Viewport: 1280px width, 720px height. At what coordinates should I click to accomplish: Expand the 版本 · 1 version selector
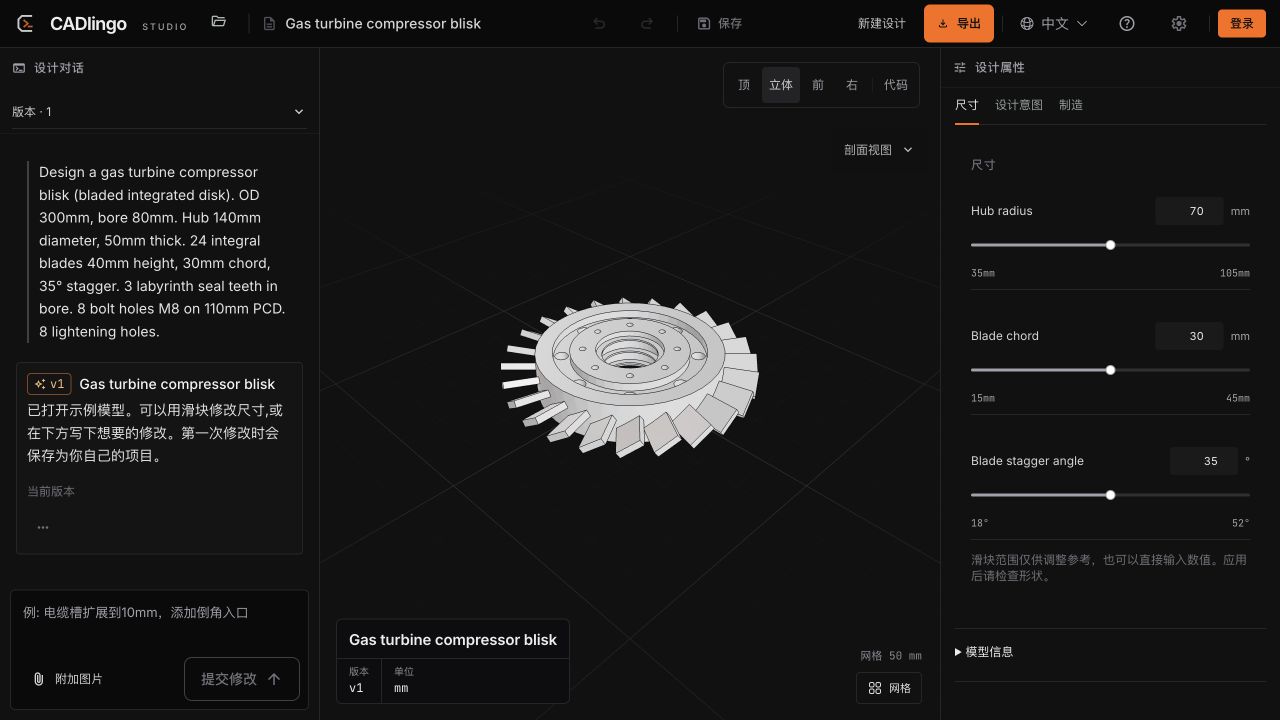coord(159,112)
